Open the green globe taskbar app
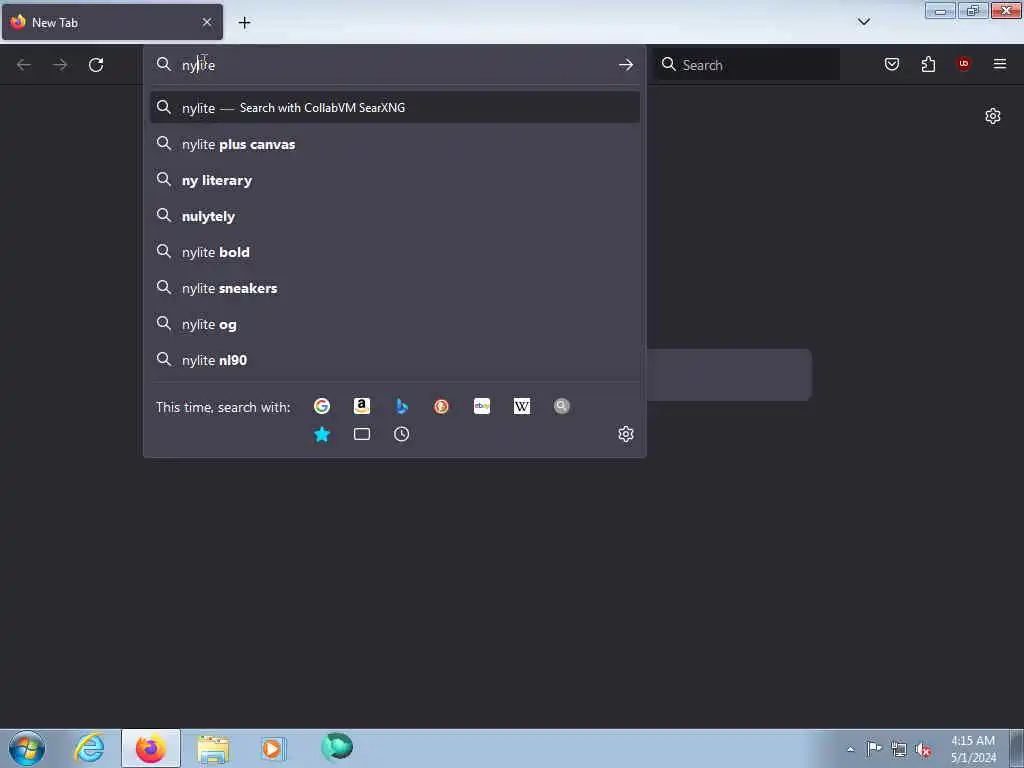The height and width of the screenshot is (768, 1024). pyautogui.click(x=337, y=747)
